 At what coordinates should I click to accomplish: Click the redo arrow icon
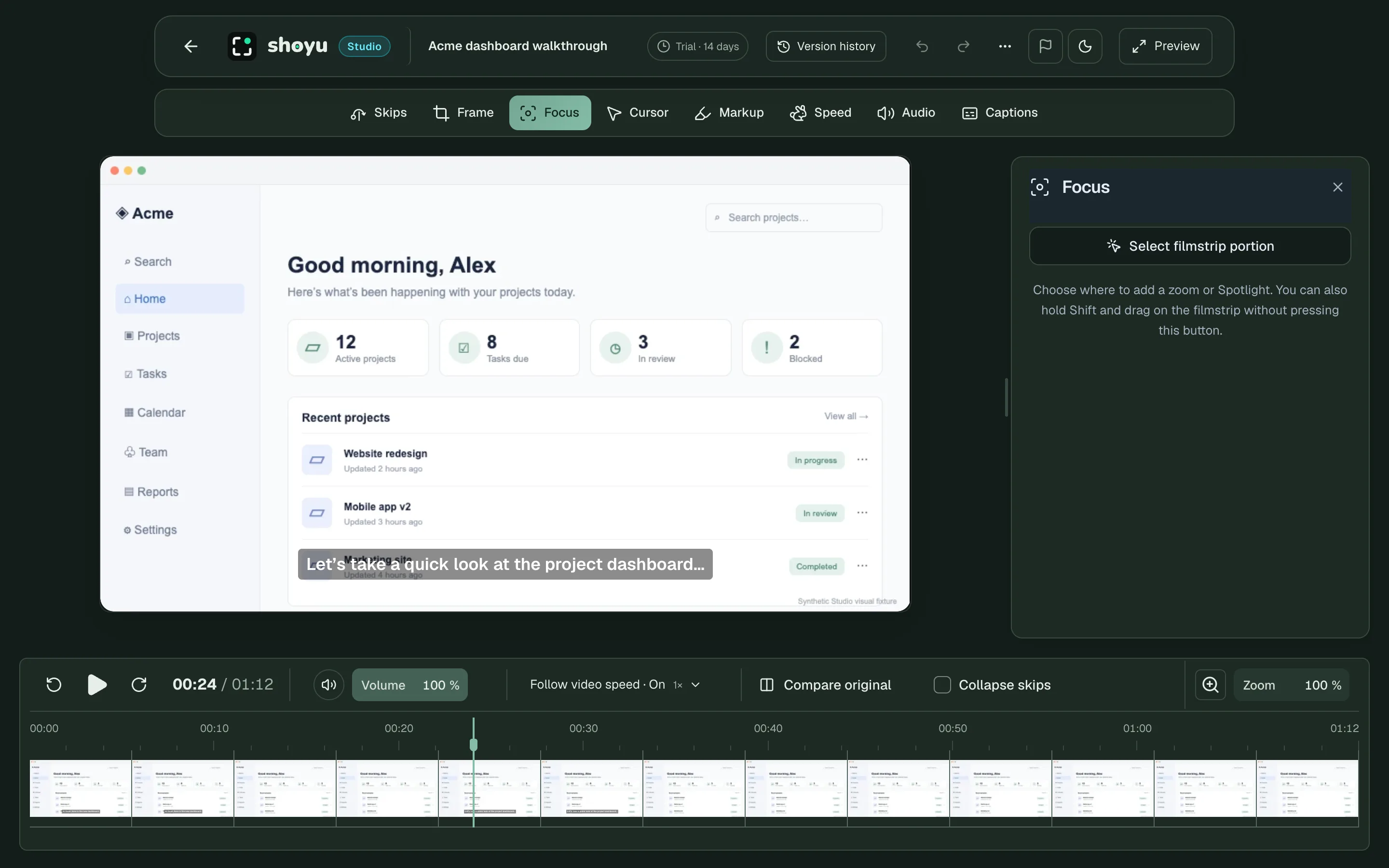(963, 46)
